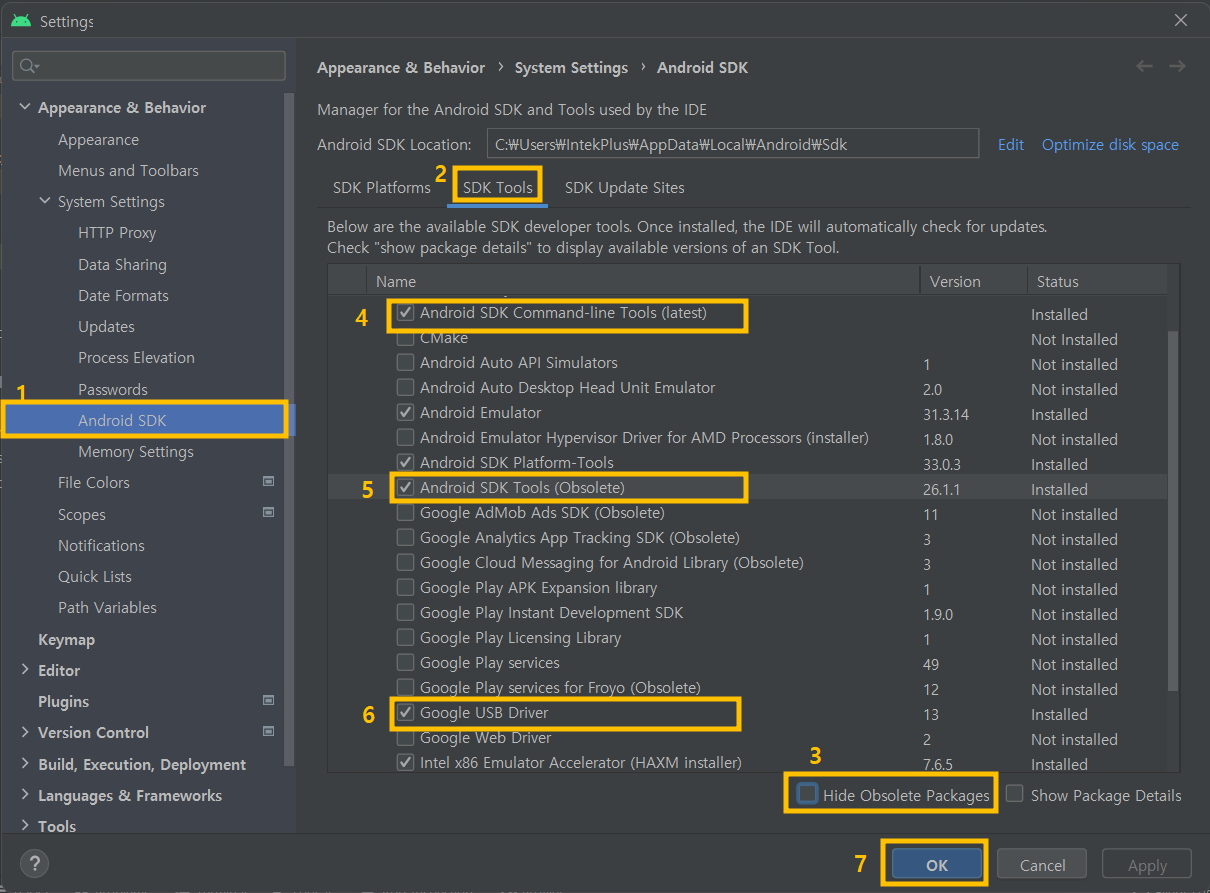Expand the Editor section

[25, 670]
